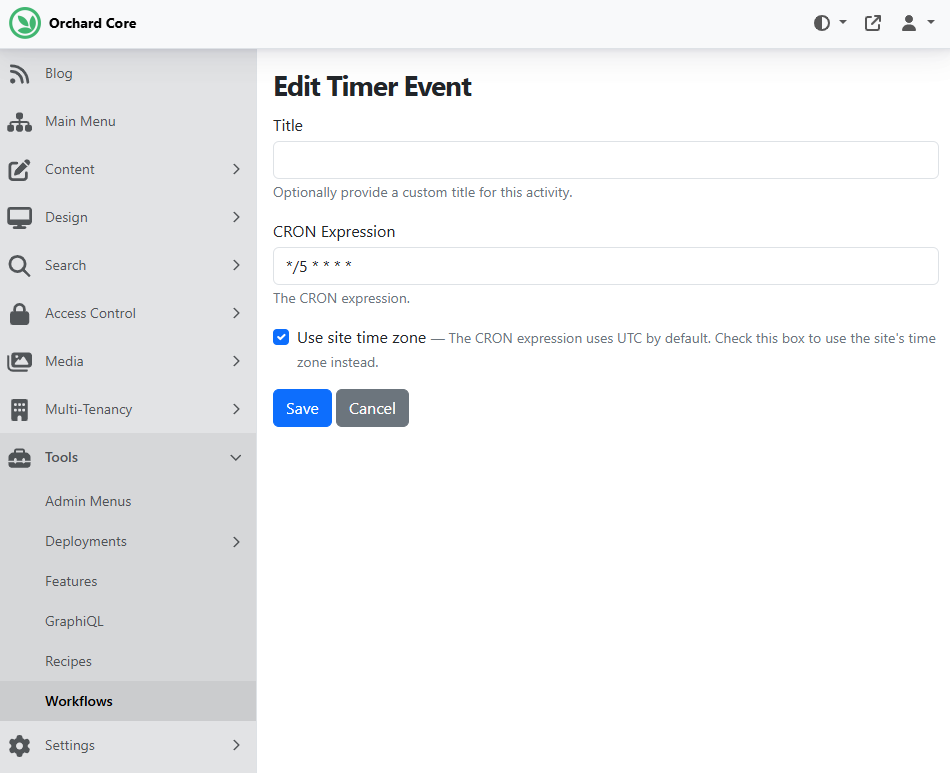The image size is (950, 773).
Task: Click the Search magnifier icon
Action: [x=19, y=265]
